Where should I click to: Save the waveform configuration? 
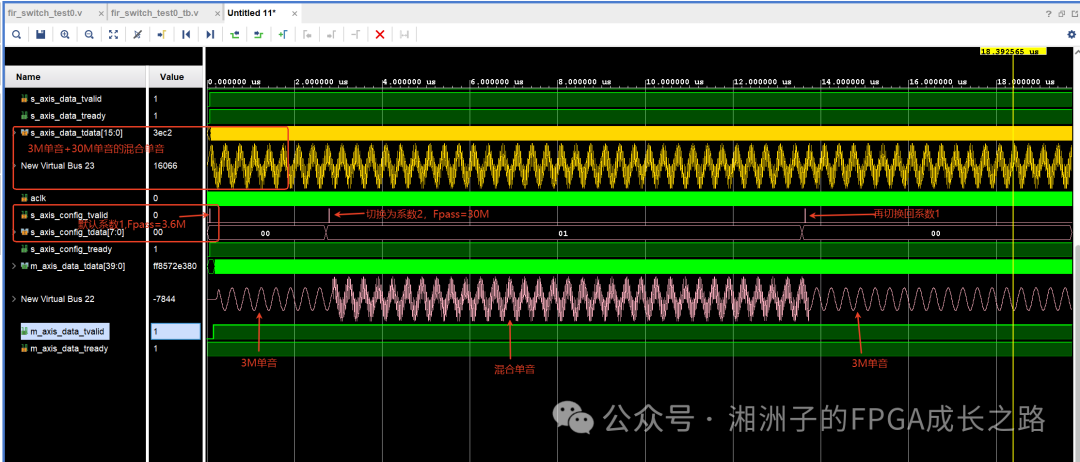coord(40,34)
